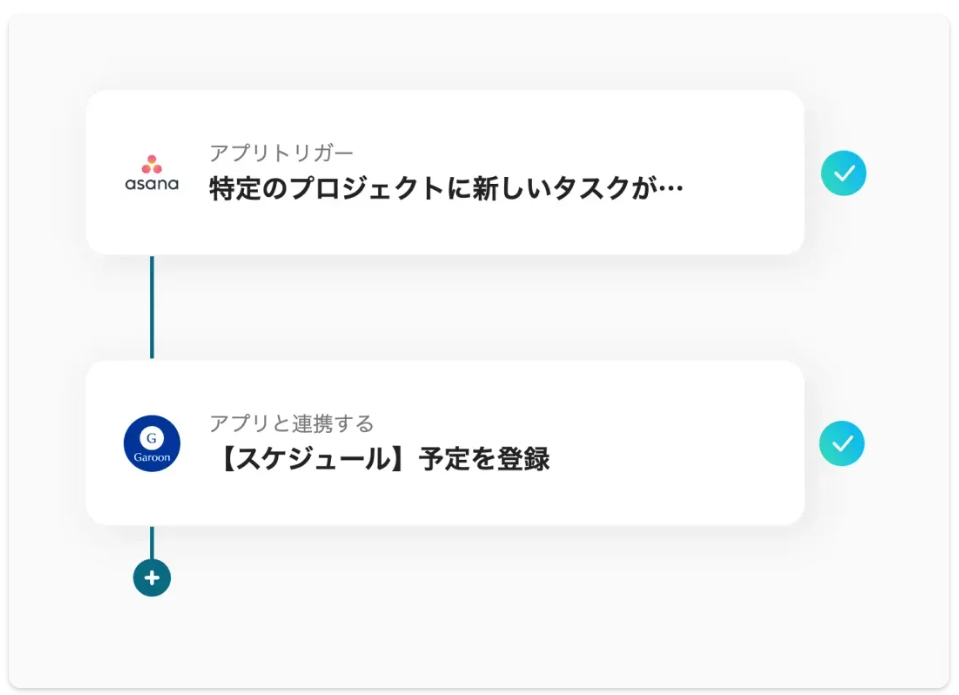Click empty canvas right of the plus button
The image size is (959, 695).
pos(500,600)
